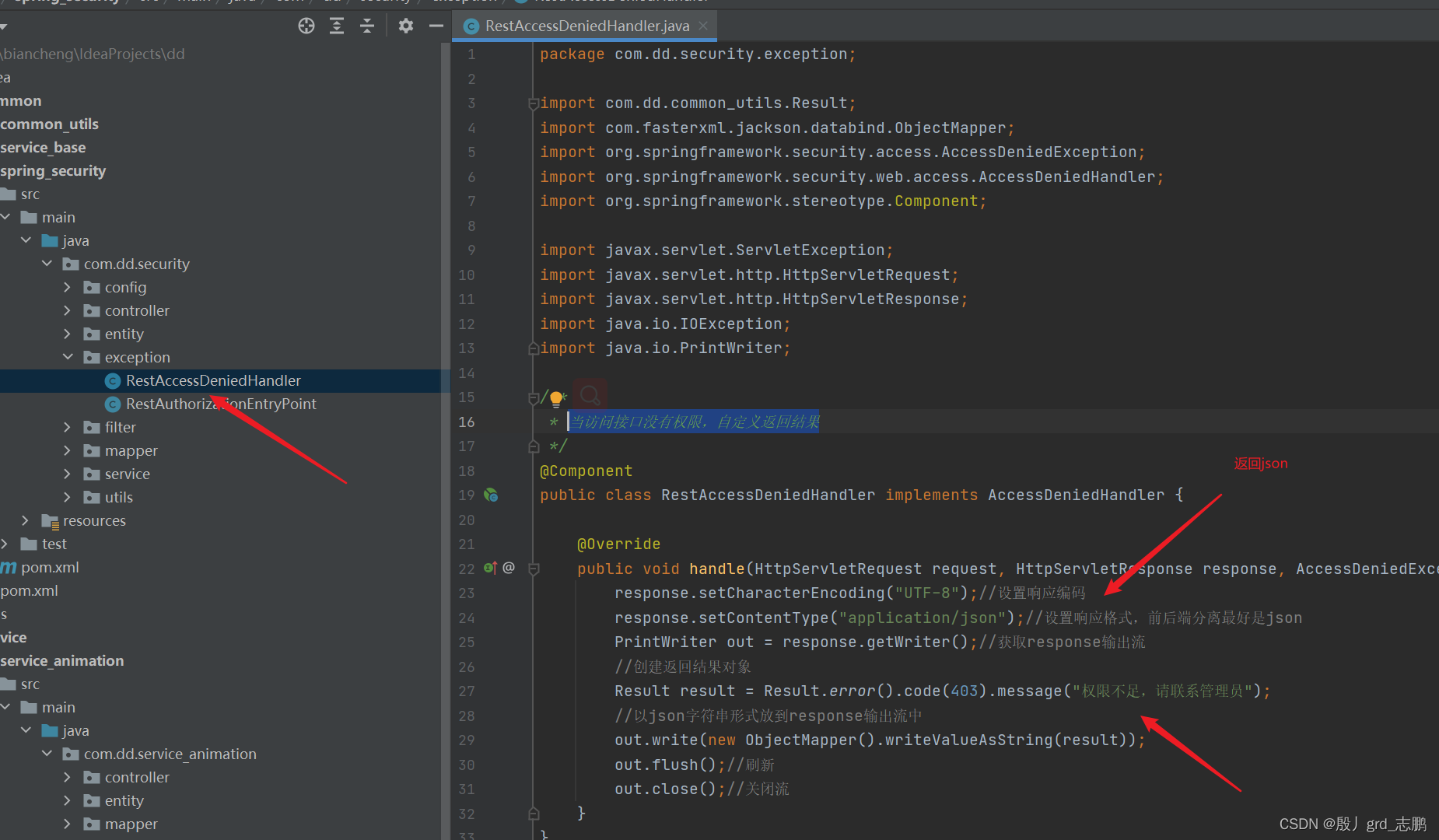Toggle fold on the imports block
The image size is (1439, 840).
pyautogui.click(x=534, y=103)
